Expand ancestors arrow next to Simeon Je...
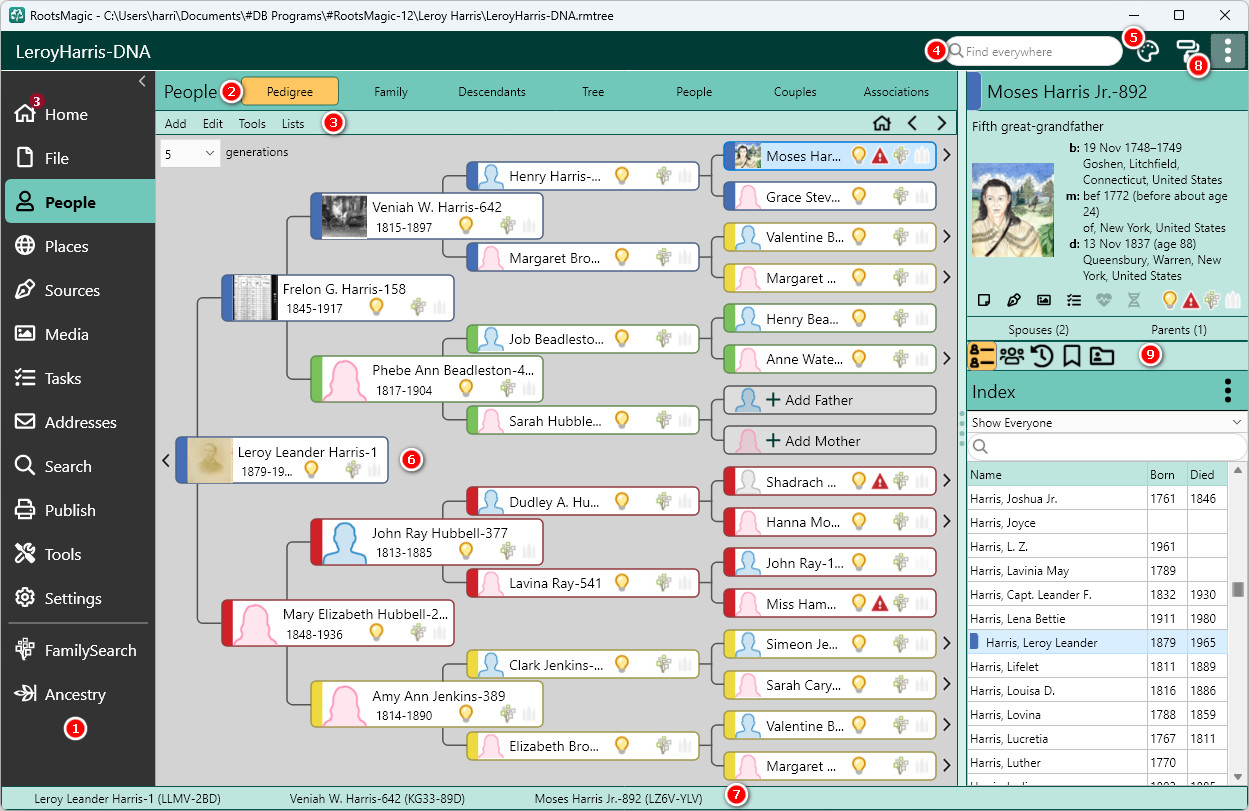The image size is (1249, 811). click(946, 644)
